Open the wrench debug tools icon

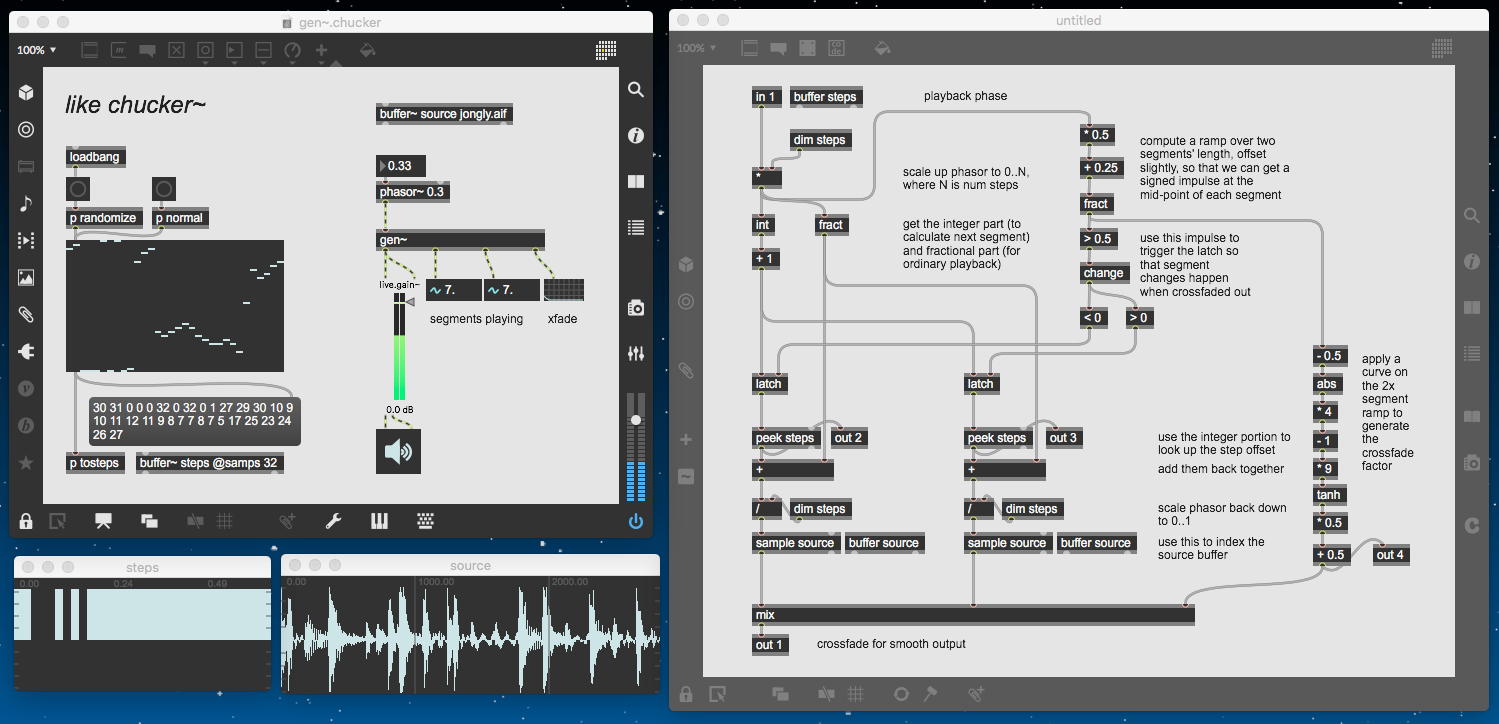tap(334, 521)
